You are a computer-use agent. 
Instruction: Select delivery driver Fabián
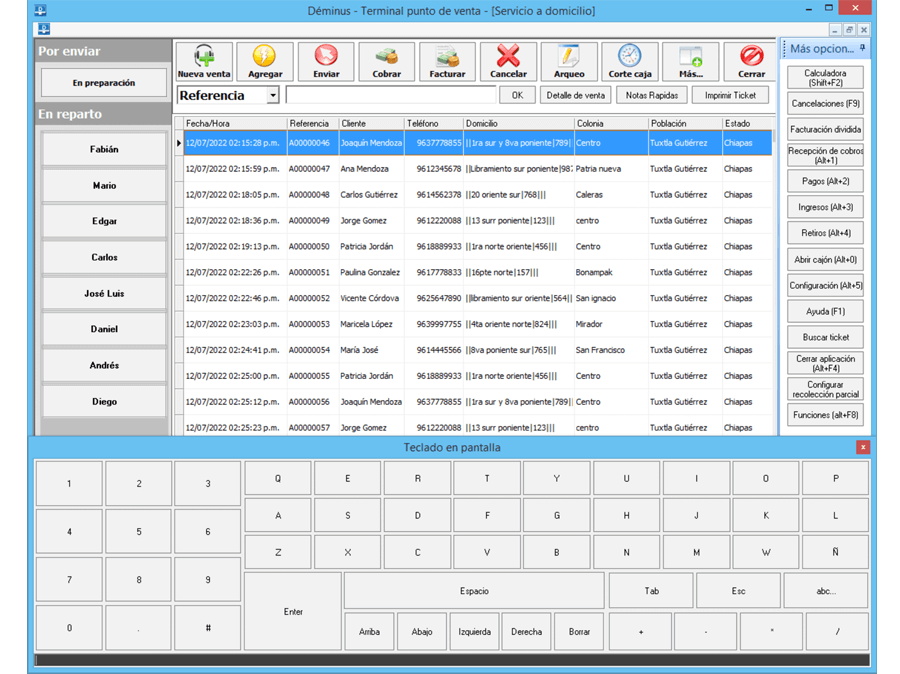click(104, 149)
